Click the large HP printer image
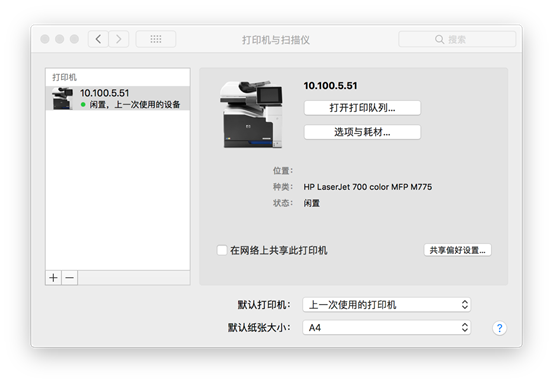This screenshot has width=553, height=384. tap(251, 114)
